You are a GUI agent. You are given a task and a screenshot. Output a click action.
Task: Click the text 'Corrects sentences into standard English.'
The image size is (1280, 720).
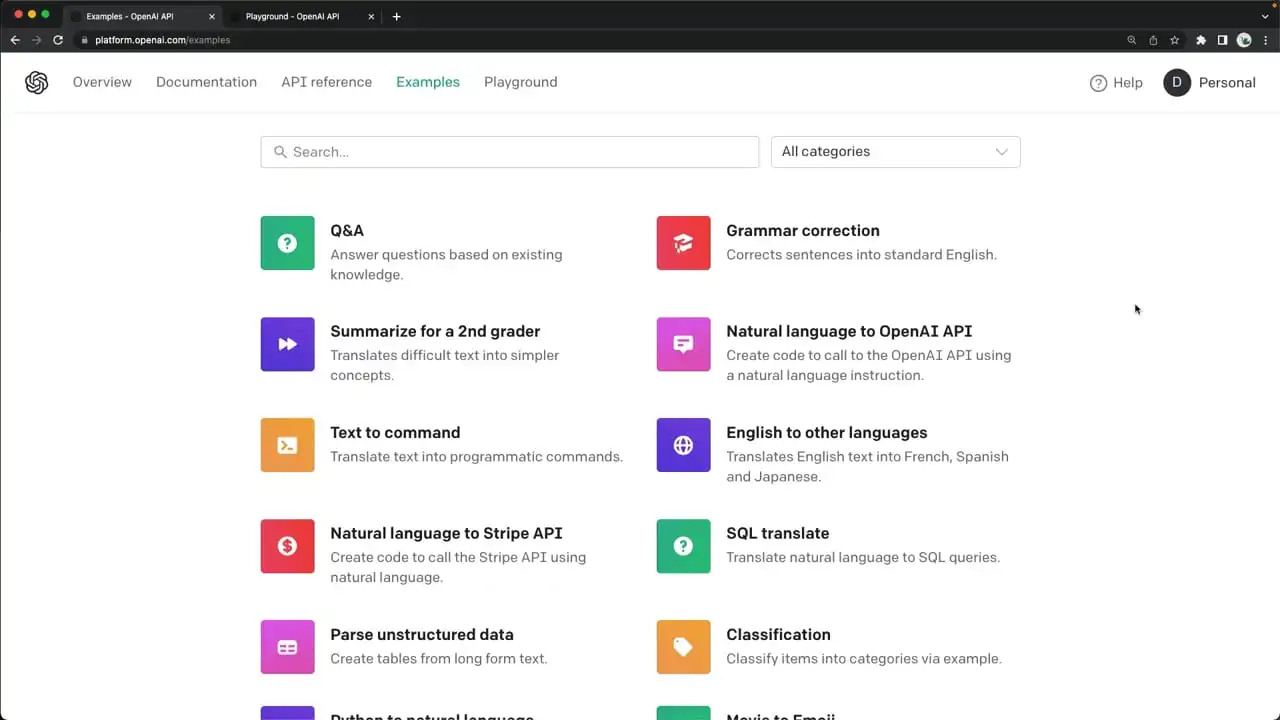861,255
